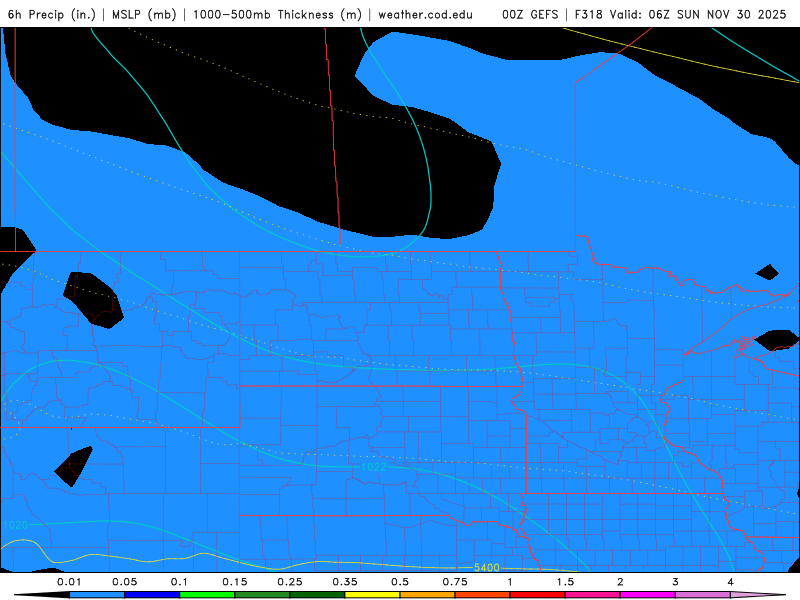Select the 0.35–0.5 yellow legend swatch
Screen dimensions: 800x600
click(x=372, y=595)
